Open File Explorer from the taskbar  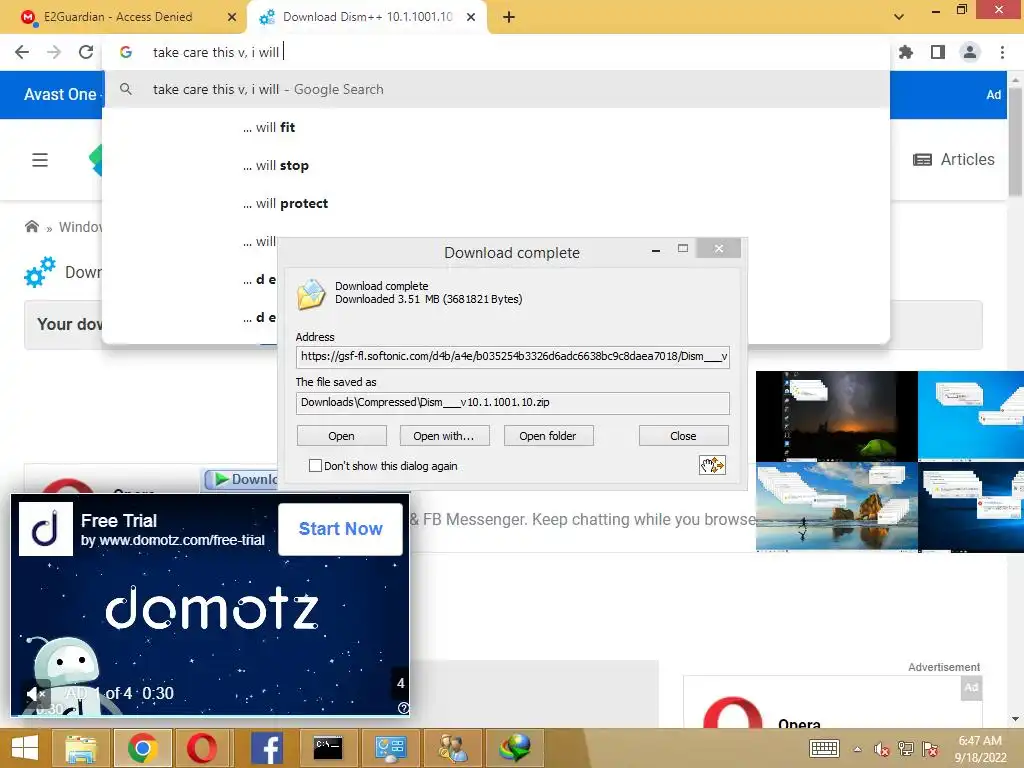[x=81, y=748]
